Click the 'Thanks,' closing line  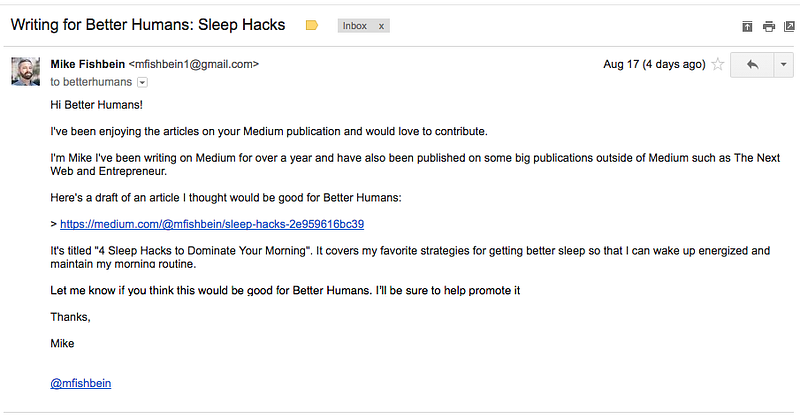[70, 317]
